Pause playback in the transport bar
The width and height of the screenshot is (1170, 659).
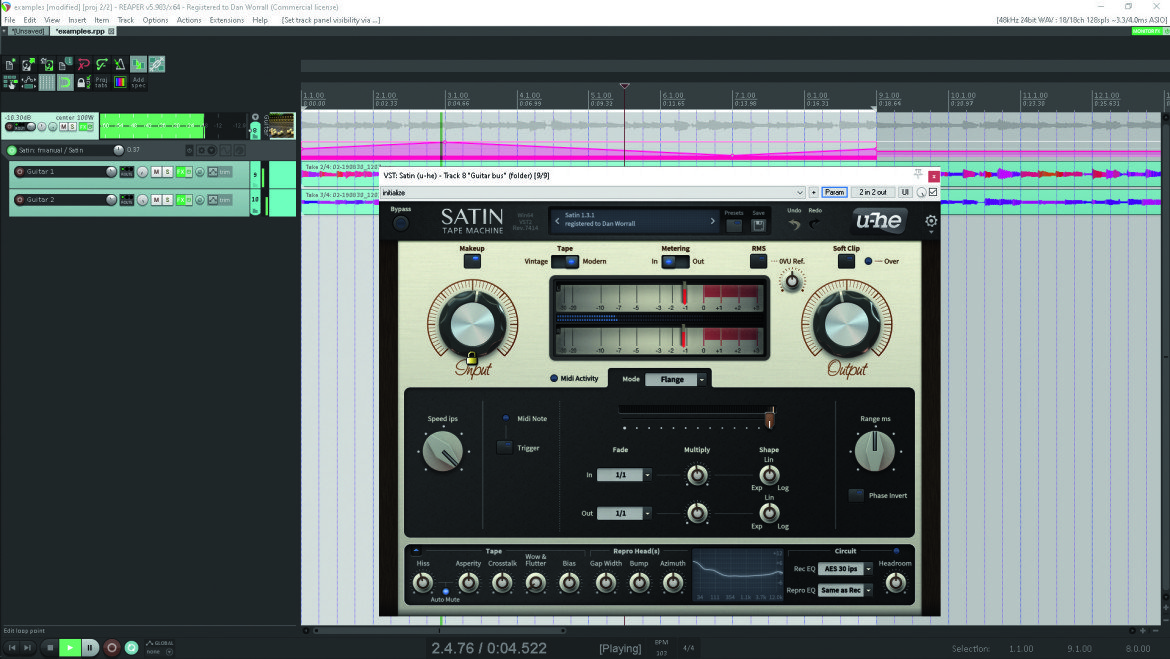coord(90,648)
